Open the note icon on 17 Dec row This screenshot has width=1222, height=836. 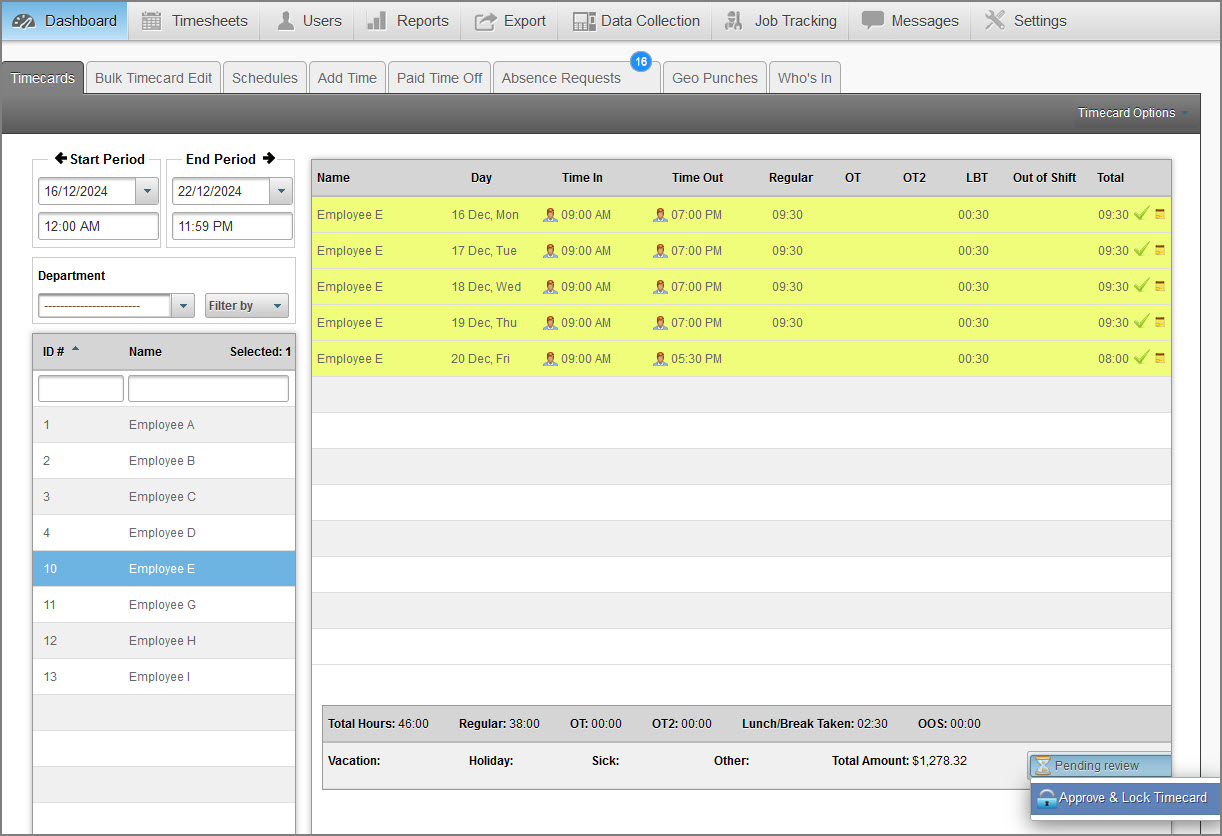pos(1160,250)
